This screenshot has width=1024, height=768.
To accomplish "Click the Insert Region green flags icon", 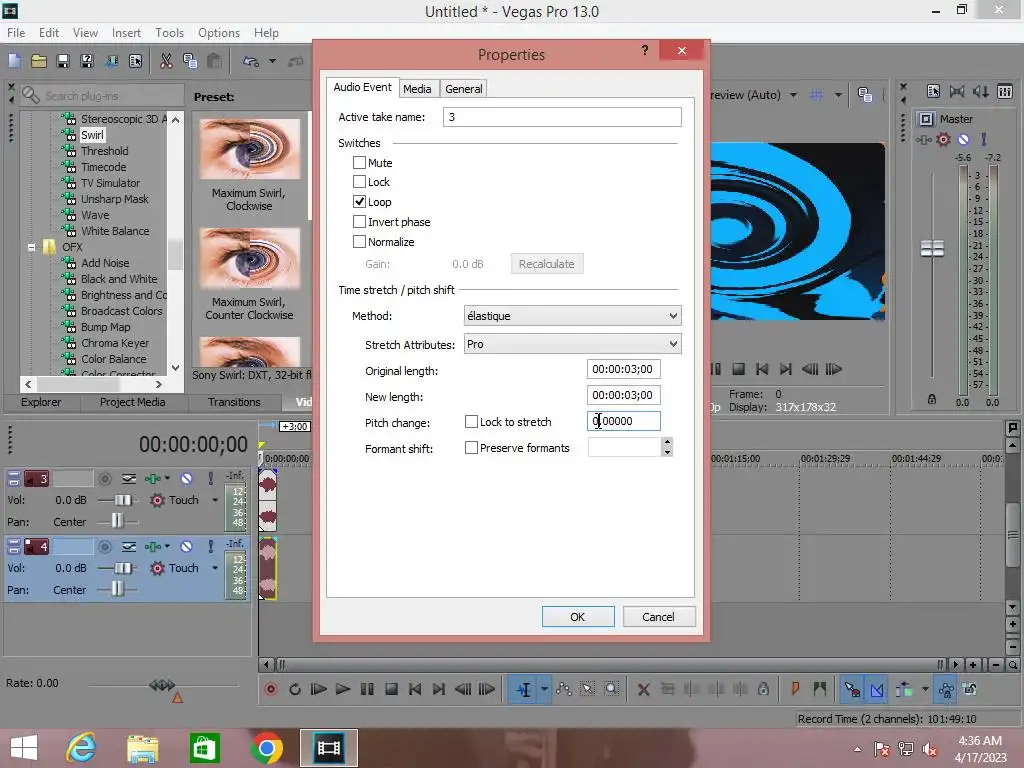I will pos(820,689).
